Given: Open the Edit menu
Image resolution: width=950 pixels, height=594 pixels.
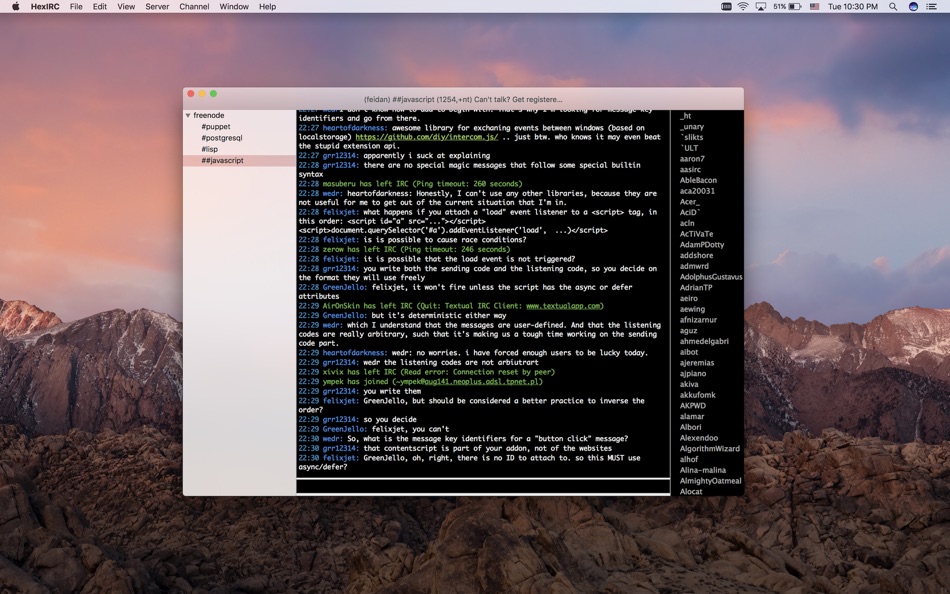Looking at the screenshot, I should point(100,7).
